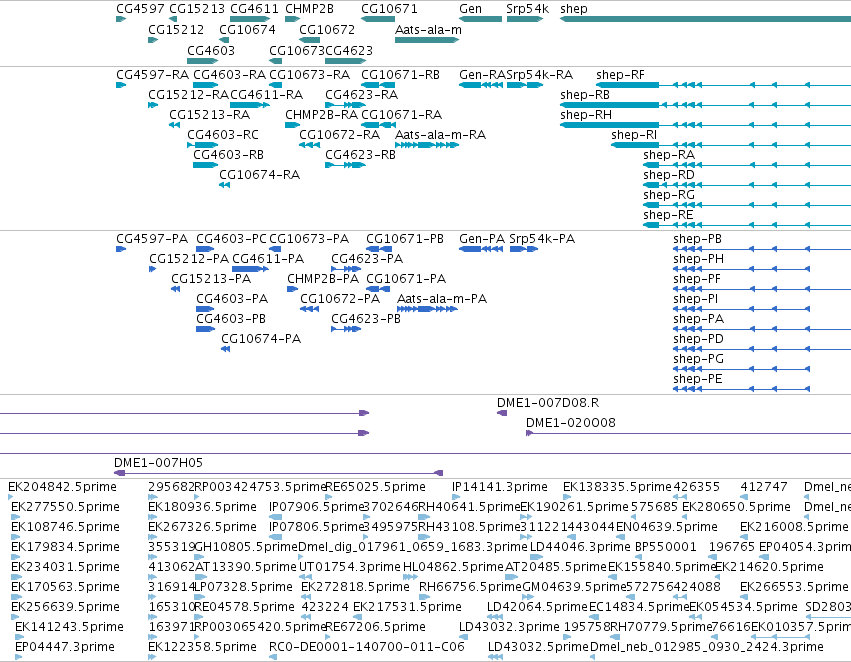This screenshot has width=851, height=662.
Task: Click EST EP04447.3prime
Action: [x=65, y=647]
